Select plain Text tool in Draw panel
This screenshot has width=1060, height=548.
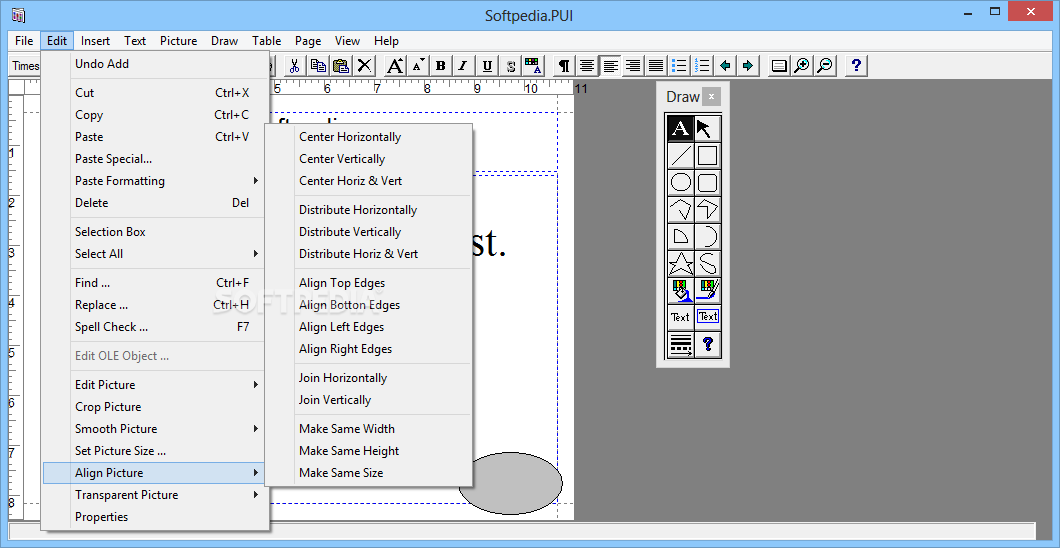[680, 317]
